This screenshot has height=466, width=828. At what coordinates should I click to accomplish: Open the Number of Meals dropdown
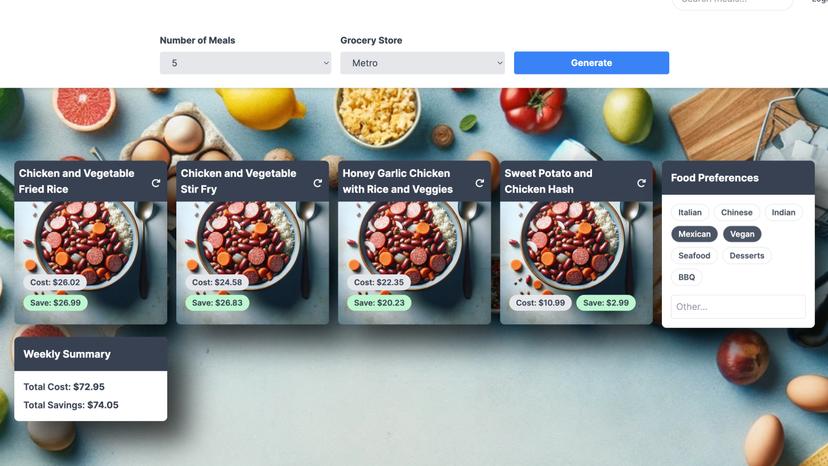coord(246,63)
